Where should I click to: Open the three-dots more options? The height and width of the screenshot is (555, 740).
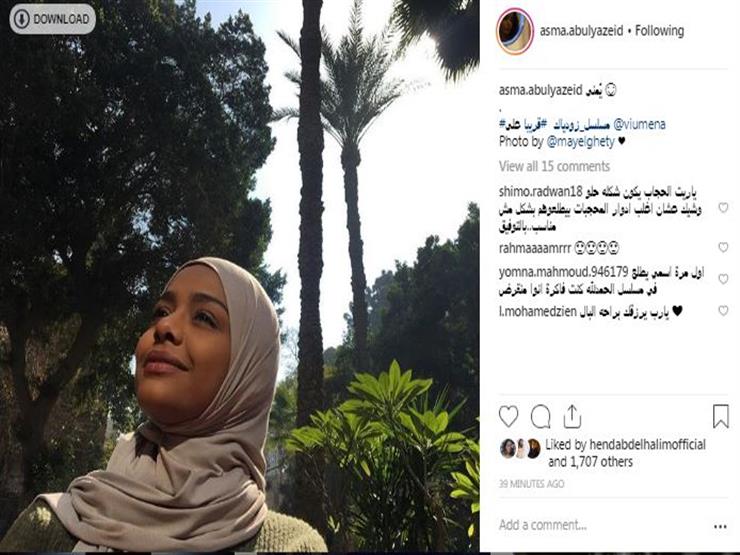(720, 527)
